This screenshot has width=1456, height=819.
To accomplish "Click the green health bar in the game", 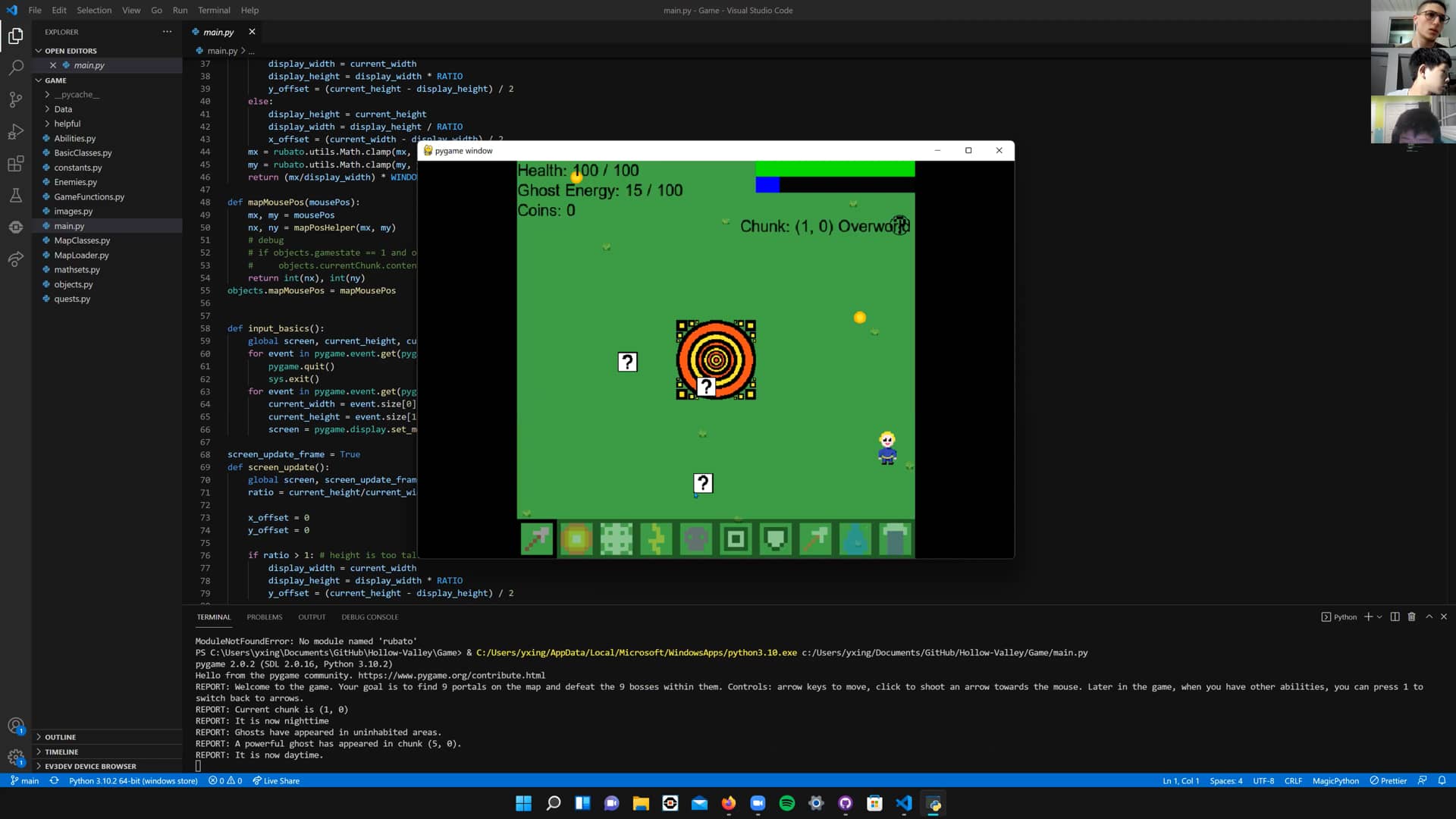I will pos(834,169).
